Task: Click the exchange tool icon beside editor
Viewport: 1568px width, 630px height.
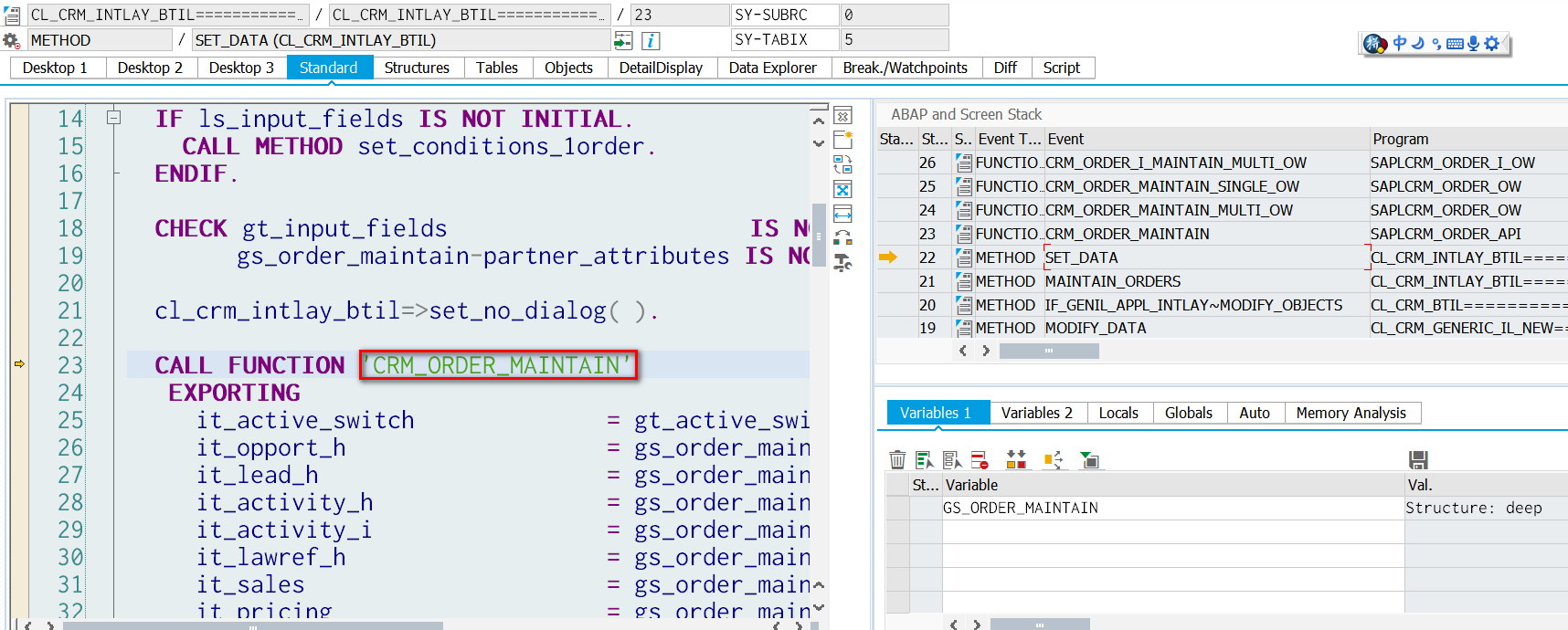Action: [x=842, y=238]
